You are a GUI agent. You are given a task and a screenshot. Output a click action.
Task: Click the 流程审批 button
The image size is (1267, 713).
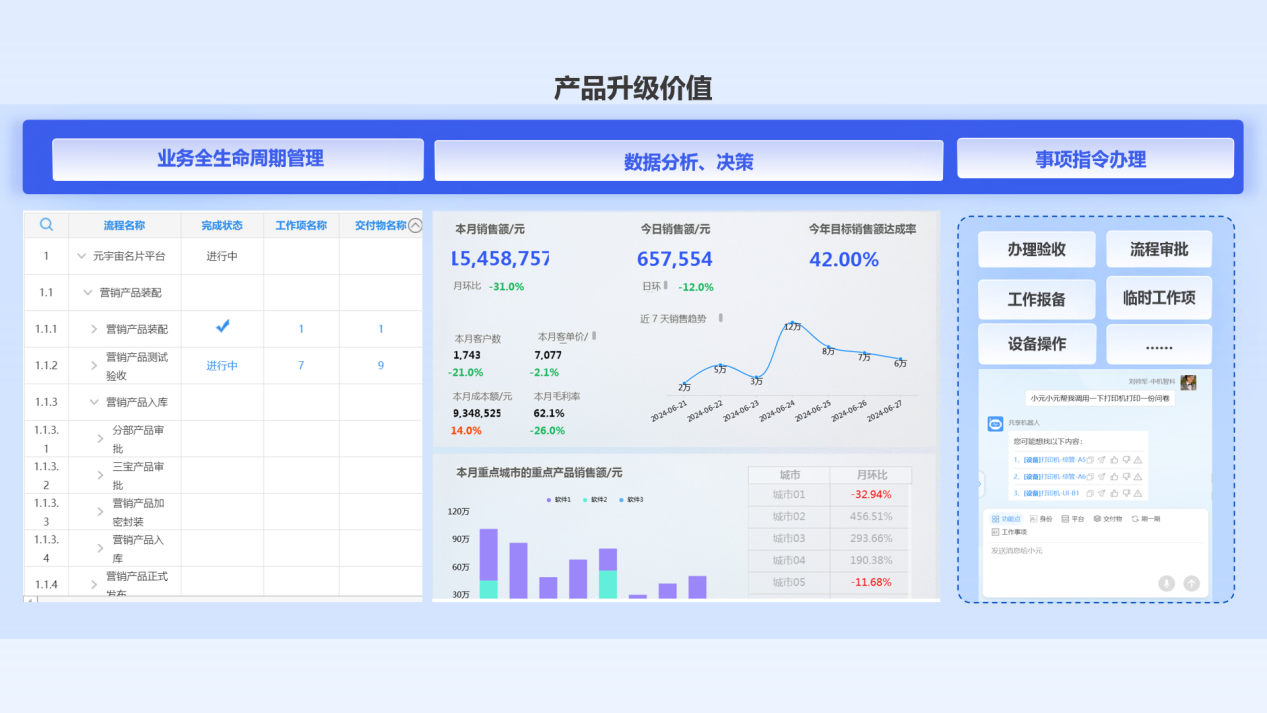[1158, 249]
